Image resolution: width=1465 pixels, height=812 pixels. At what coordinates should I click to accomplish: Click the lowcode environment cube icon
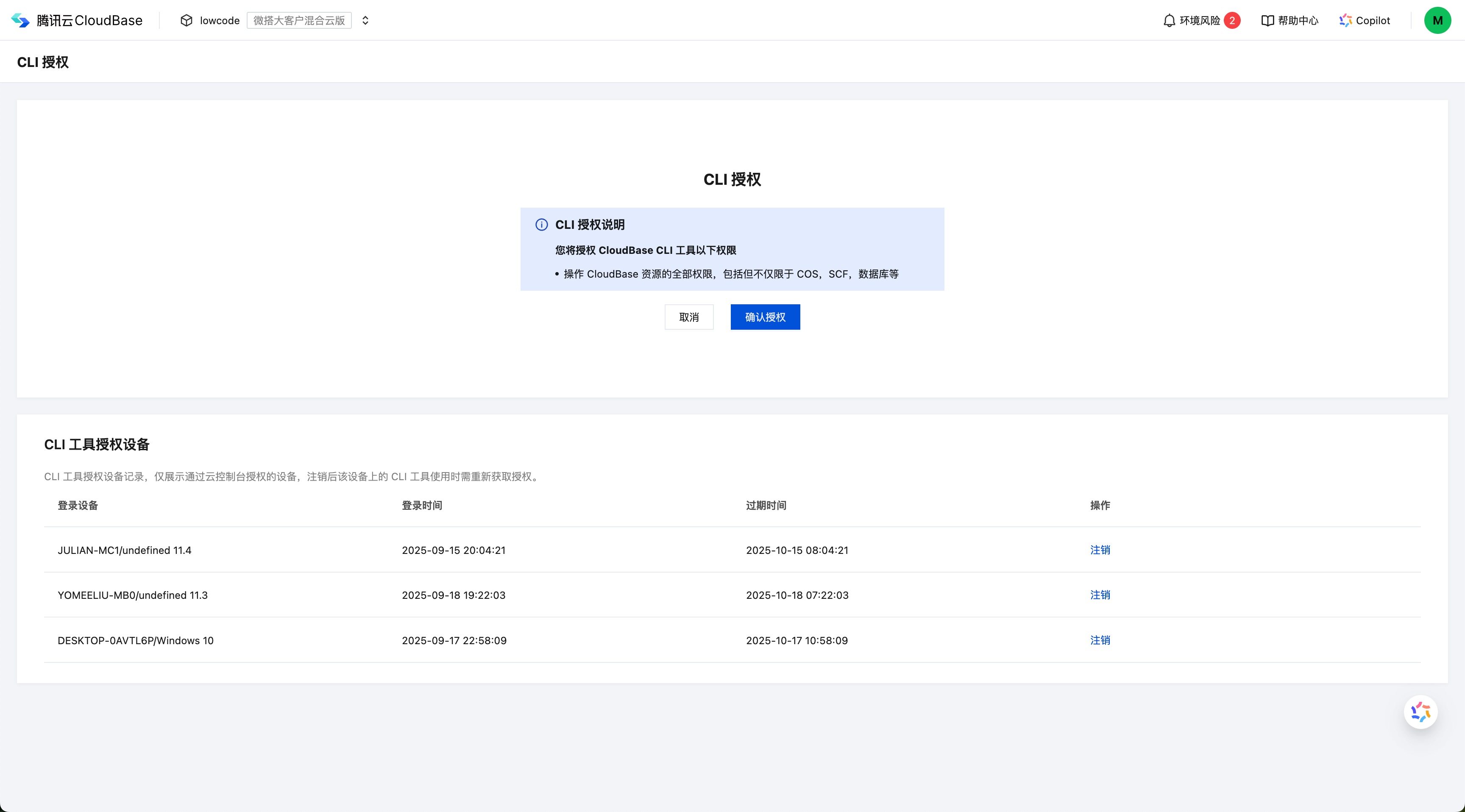(x=186, y=20)
